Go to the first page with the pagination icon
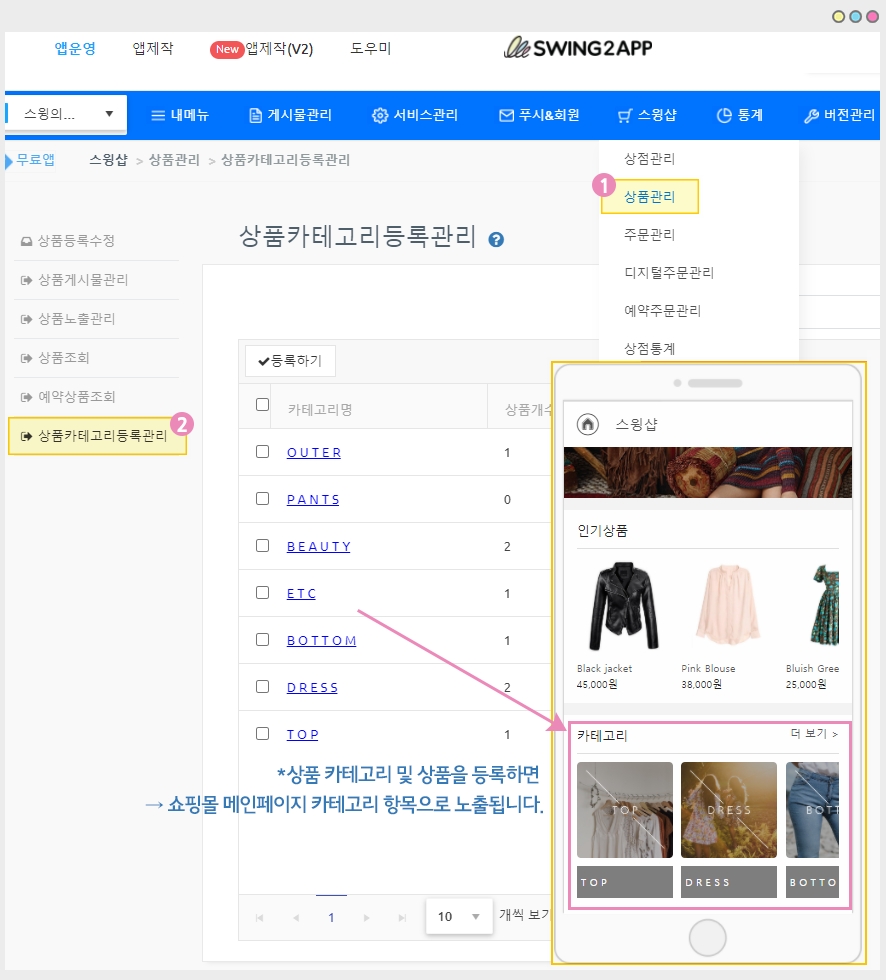886x980 pixels. (259, 918)
